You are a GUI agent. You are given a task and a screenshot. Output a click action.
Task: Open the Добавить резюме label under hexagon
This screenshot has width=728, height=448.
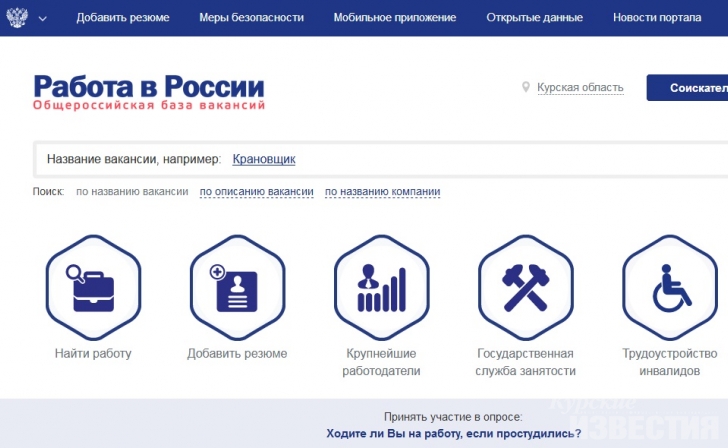(x=237, y=354)
